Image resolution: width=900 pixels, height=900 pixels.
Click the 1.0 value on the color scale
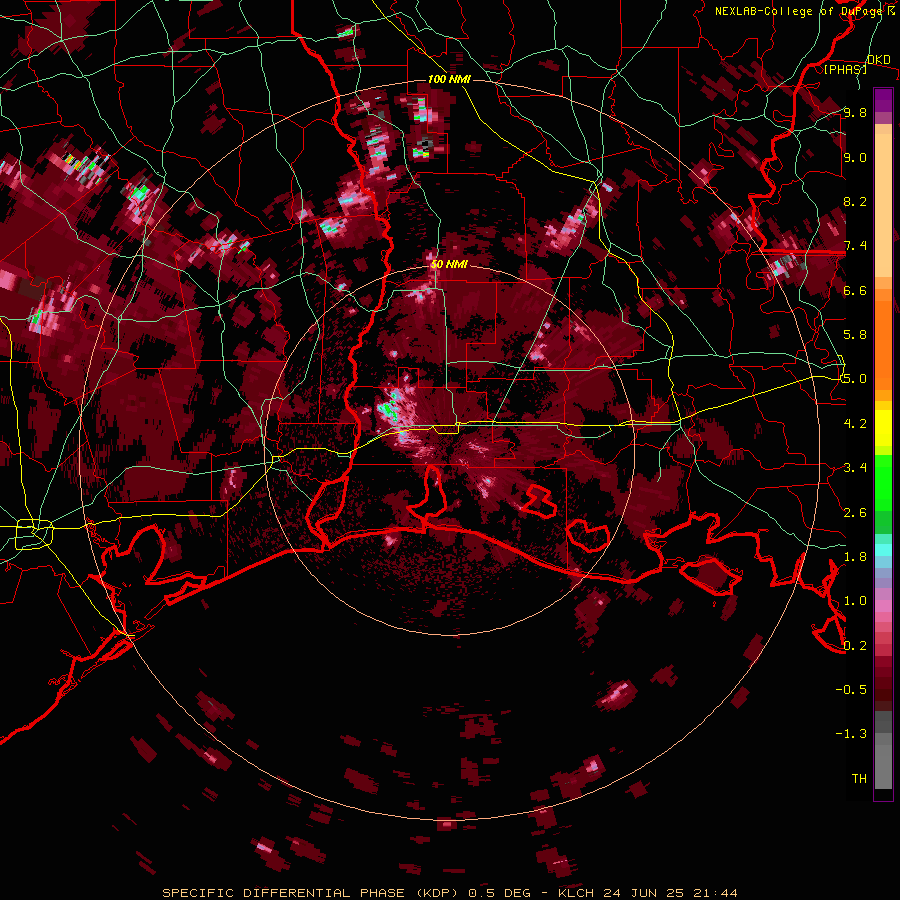855,601
